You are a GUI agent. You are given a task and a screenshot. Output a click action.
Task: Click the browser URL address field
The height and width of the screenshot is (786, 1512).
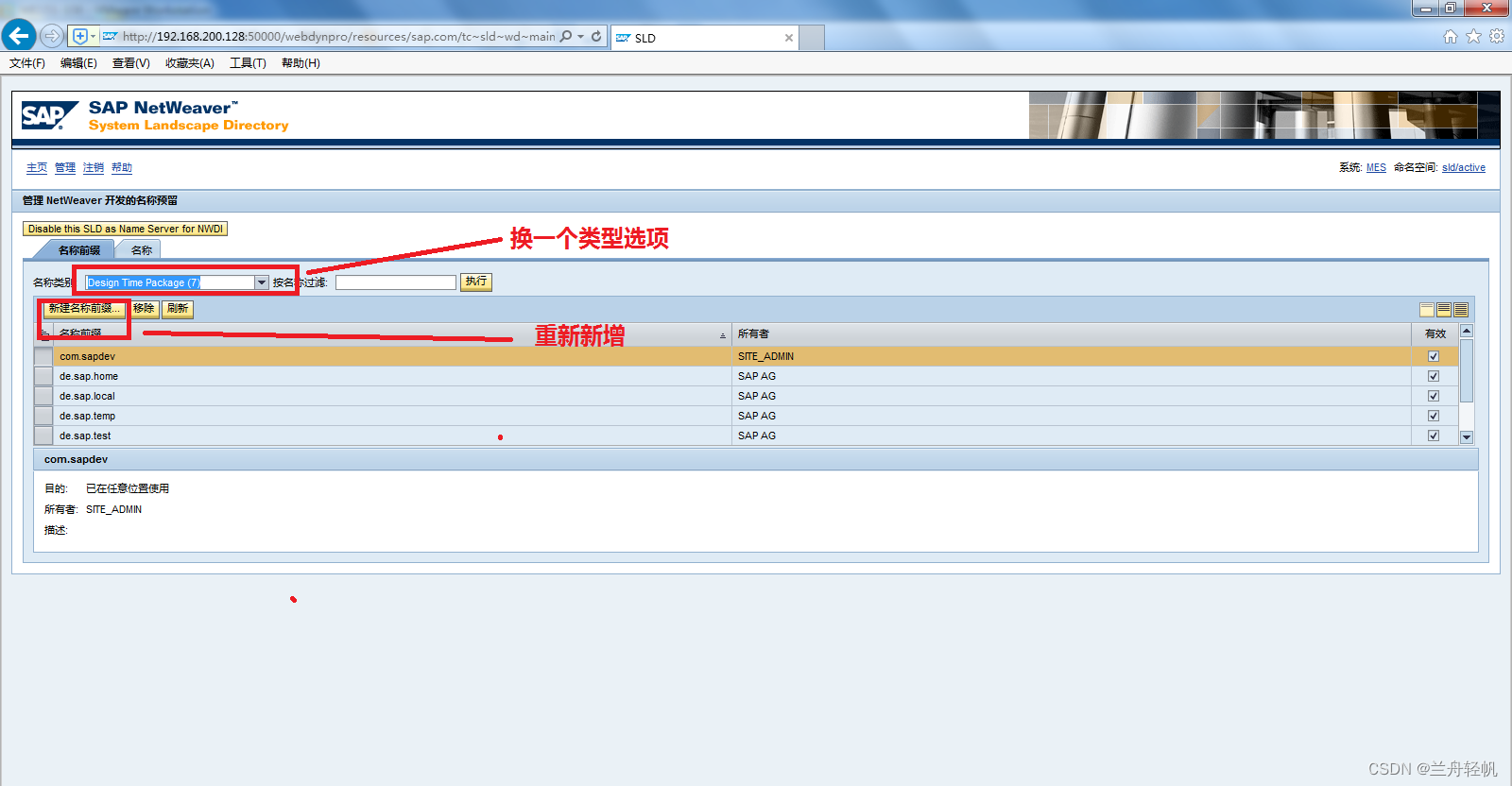338,37
